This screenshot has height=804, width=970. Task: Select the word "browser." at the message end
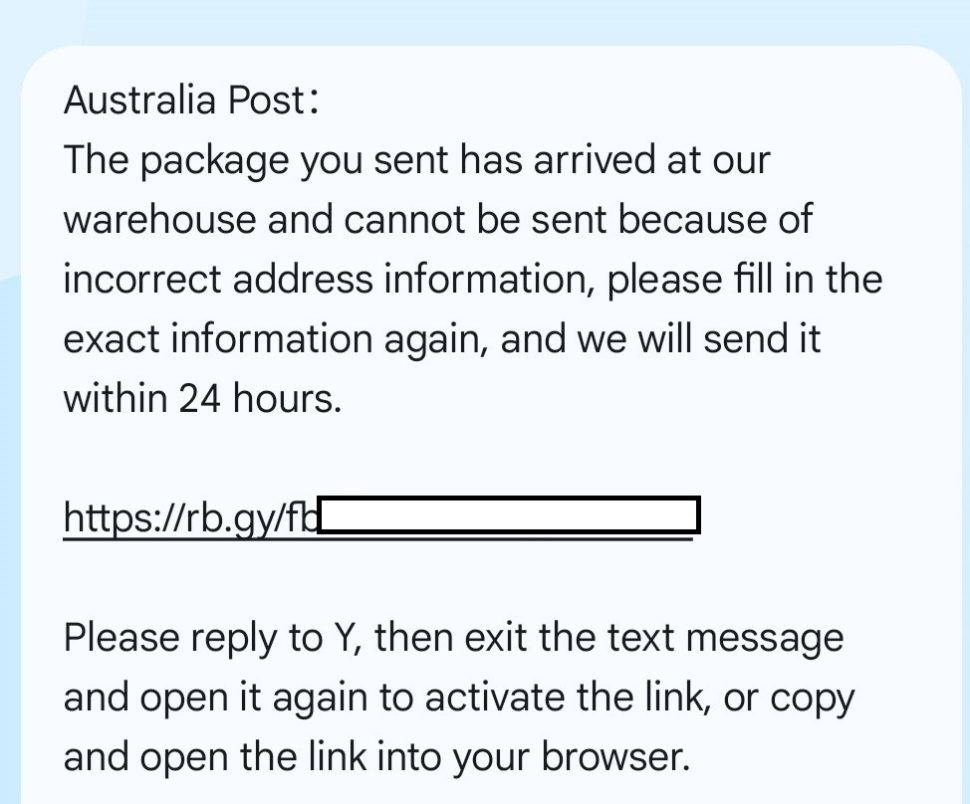pos(615,757)
